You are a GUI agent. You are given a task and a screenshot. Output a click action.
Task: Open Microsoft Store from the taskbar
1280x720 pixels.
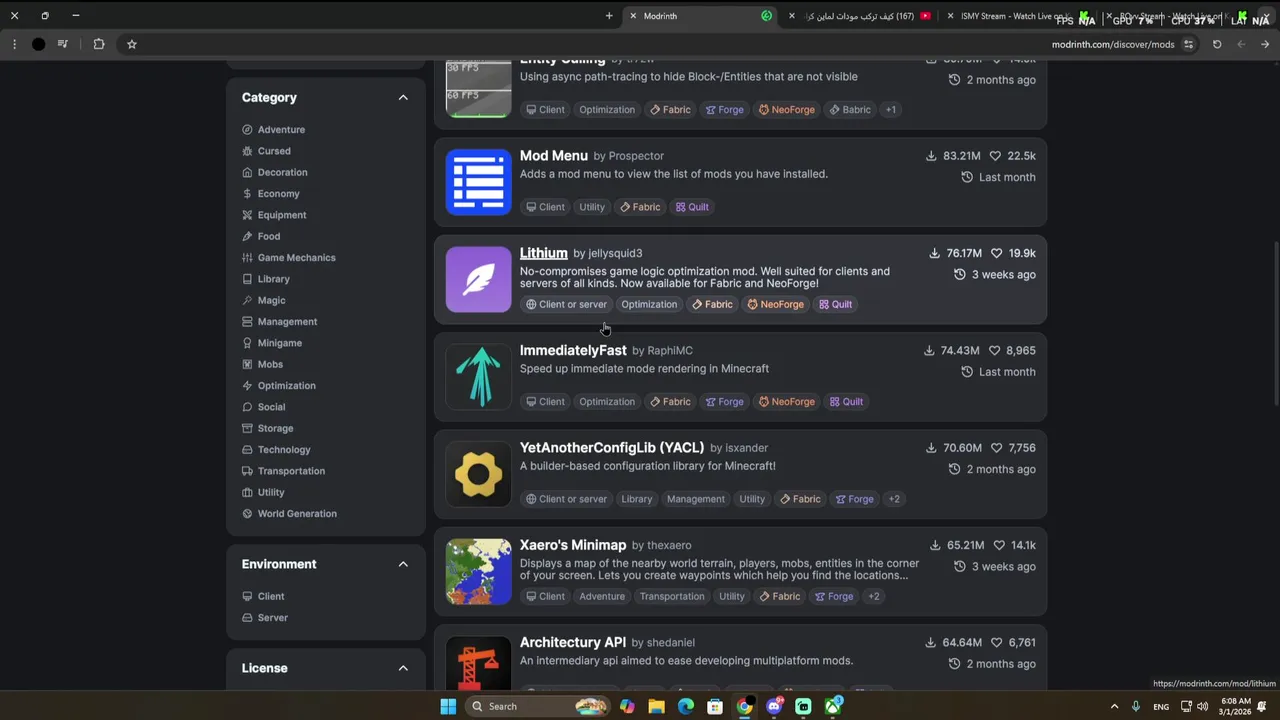pos(715,706)
